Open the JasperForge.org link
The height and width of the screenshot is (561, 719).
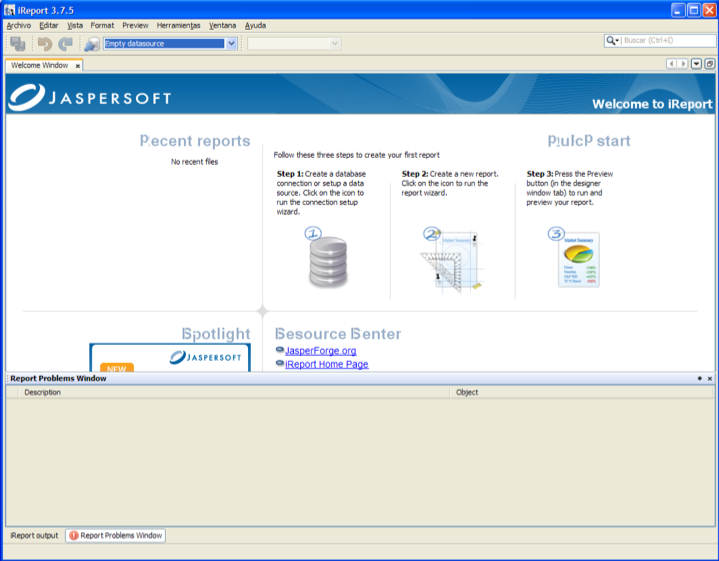pos(321,351)
